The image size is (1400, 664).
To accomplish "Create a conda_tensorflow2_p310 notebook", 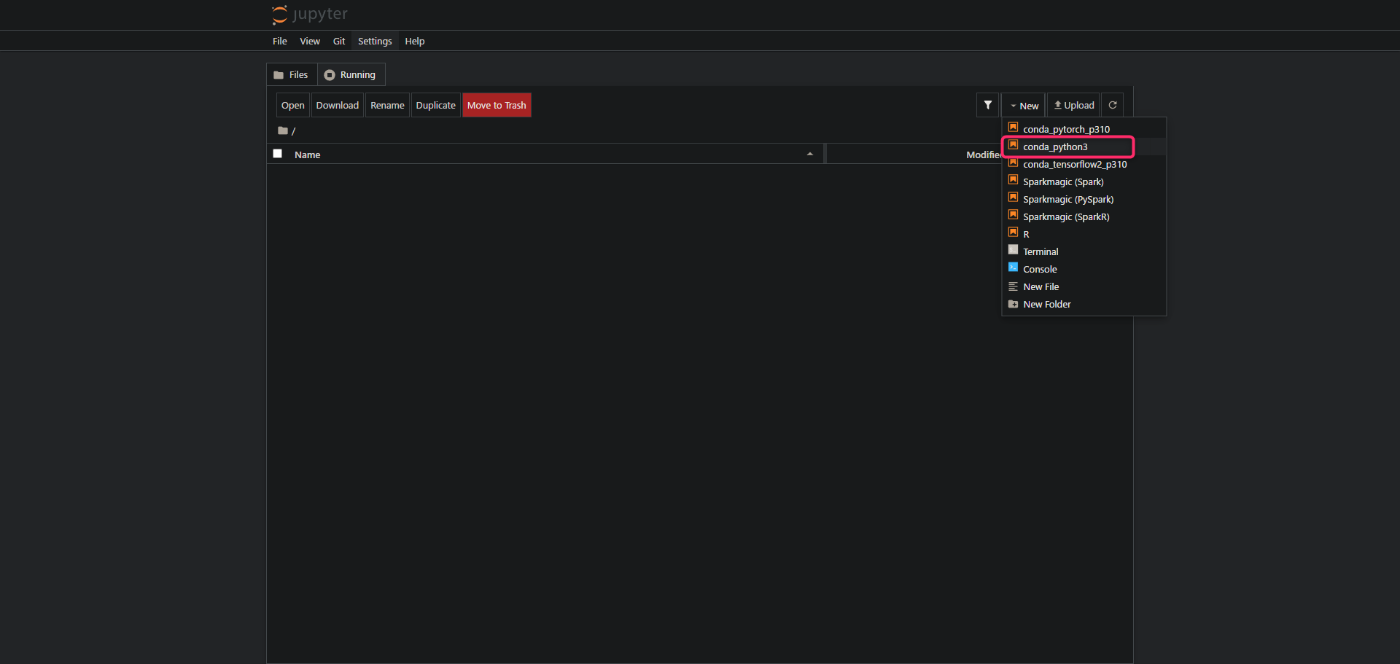I will (x=1084, y=164).
